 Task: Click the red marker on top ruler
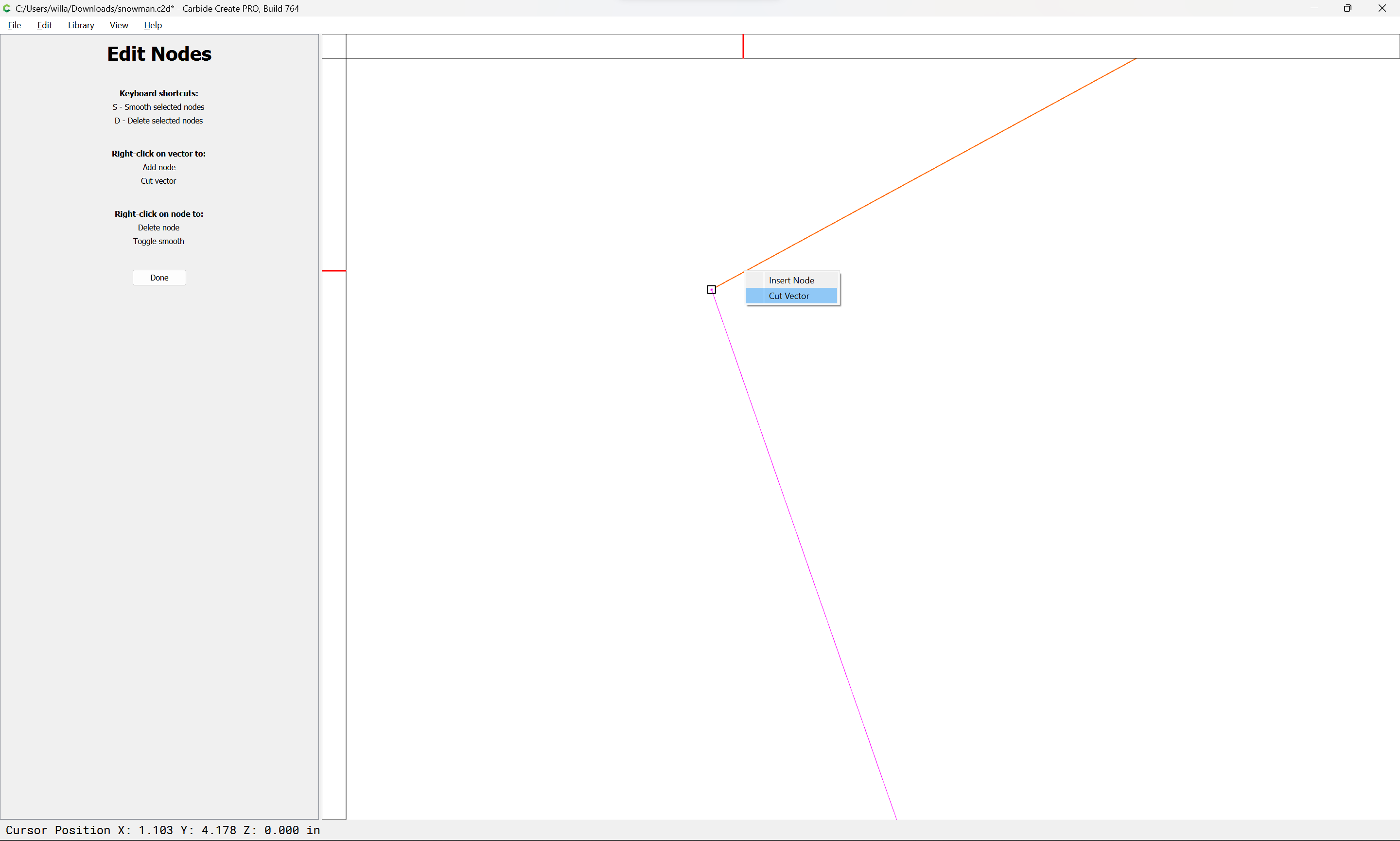(743, 46)
